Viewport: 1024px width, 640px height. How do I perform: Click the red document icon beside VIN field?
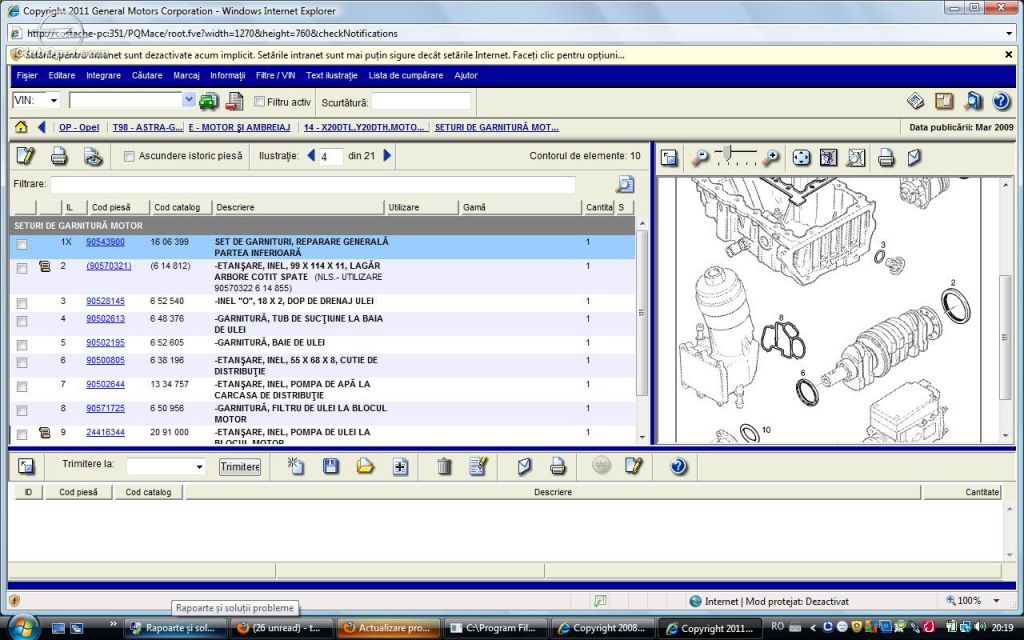[x=234, y=101]
